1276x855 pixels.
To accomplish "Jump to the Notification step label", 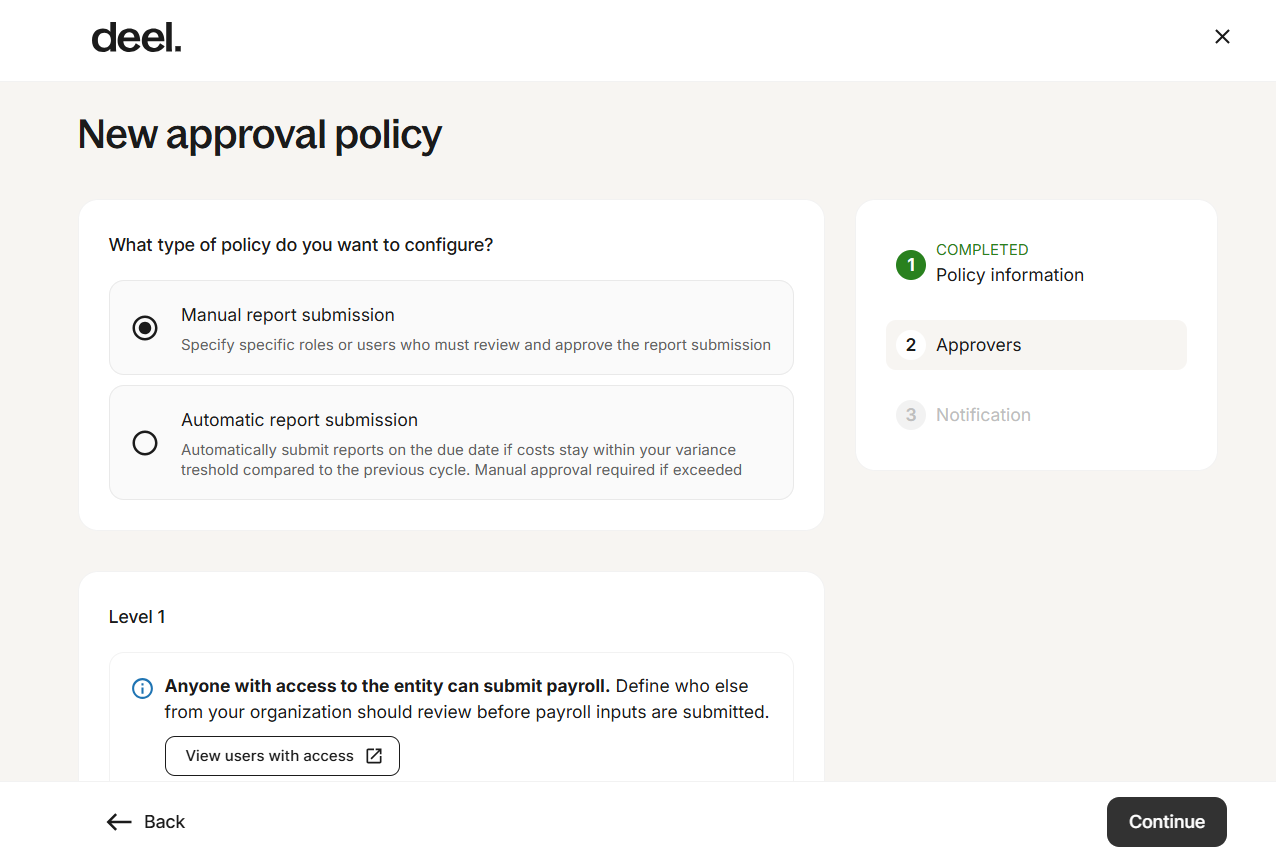I will pyautogui.click(x=982, y=415).
